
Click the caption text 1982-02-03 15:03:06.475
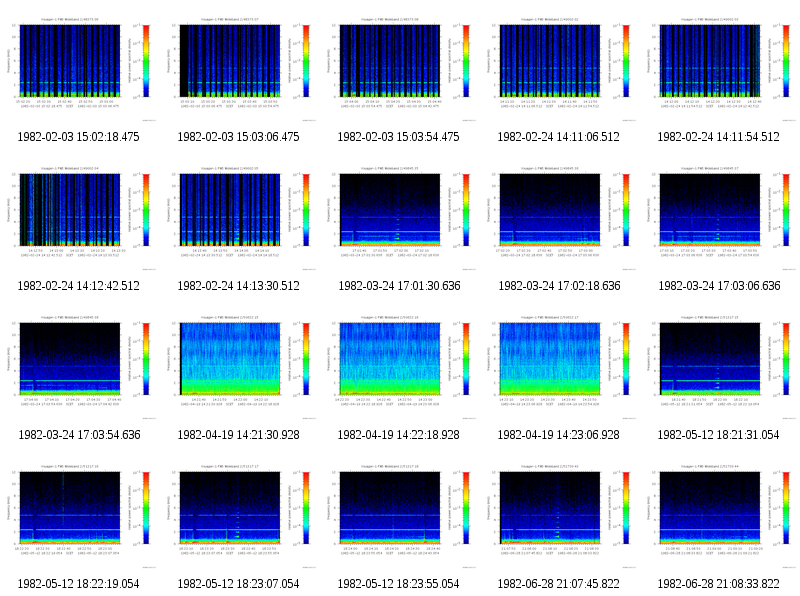tap(238, 137)
